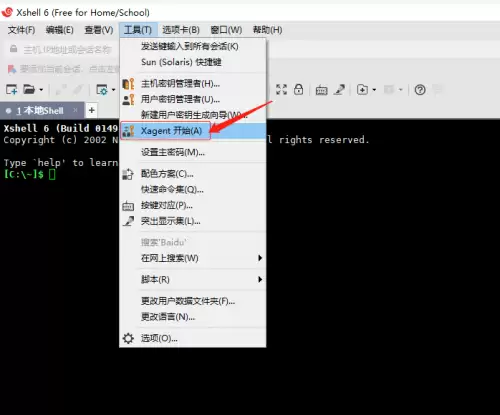Select 配色方案(C) color scheme entry
This screenshot has width=500, height=415.
[x=193, y=174]
